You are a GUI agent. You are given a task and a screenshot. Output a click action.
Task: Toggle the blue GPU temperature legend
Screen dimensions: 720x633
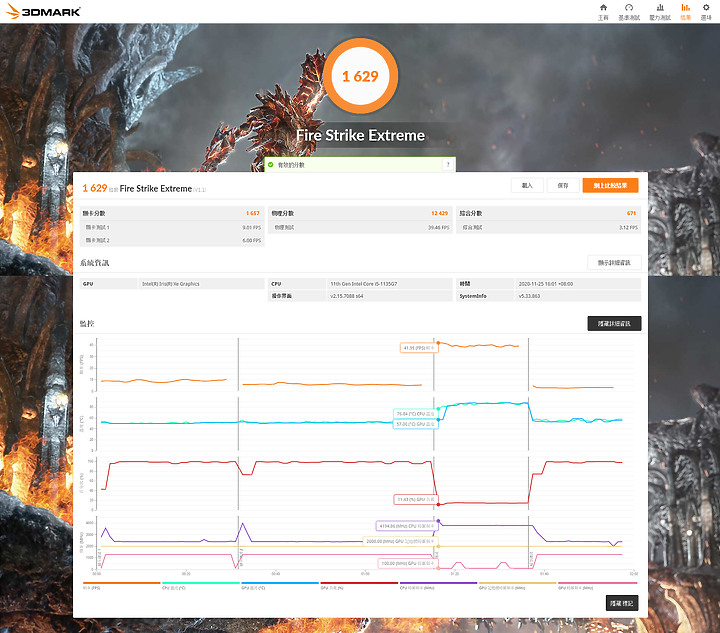(x=280, y=585)
